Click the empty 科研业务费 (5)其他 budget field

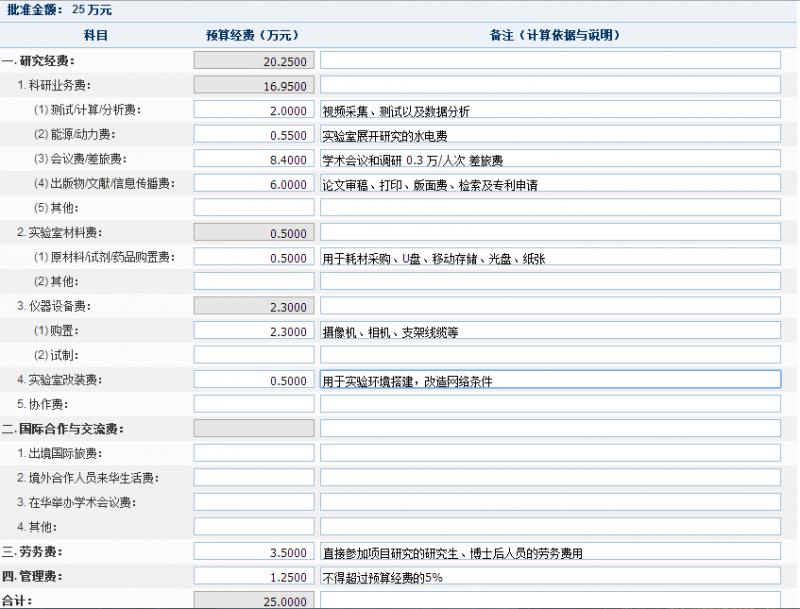(254, 208)
